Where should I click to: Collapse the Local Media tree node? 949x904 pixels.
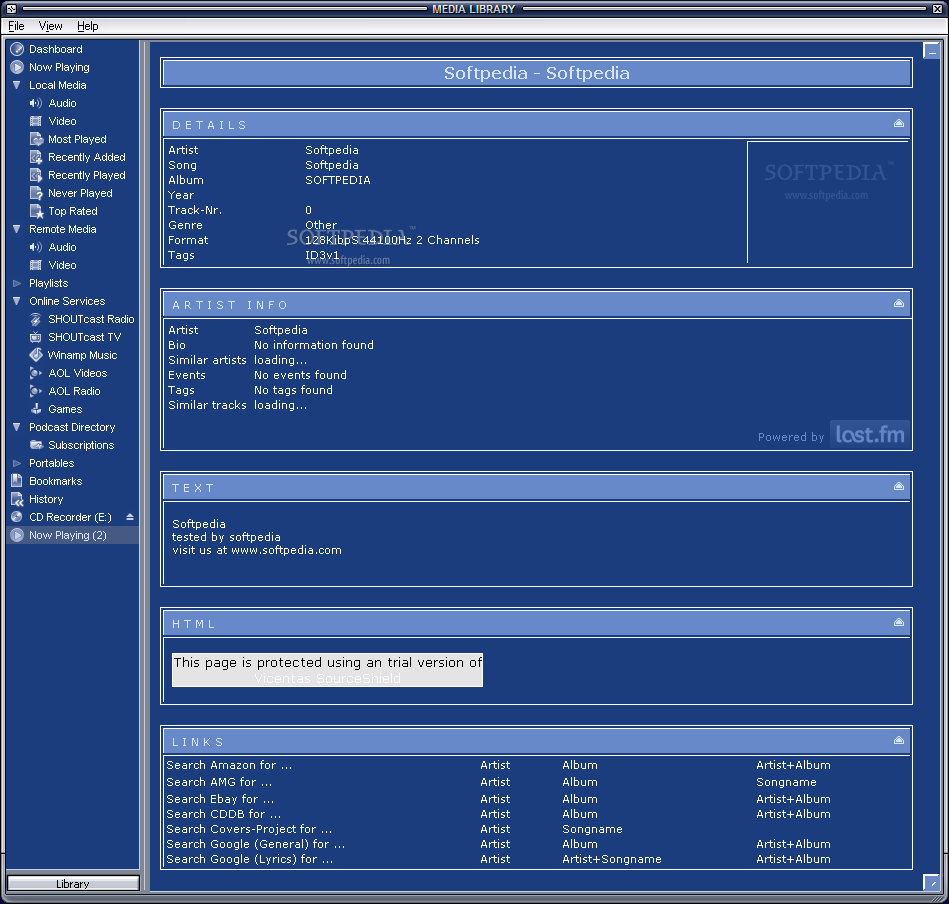[x=17, y=85]
